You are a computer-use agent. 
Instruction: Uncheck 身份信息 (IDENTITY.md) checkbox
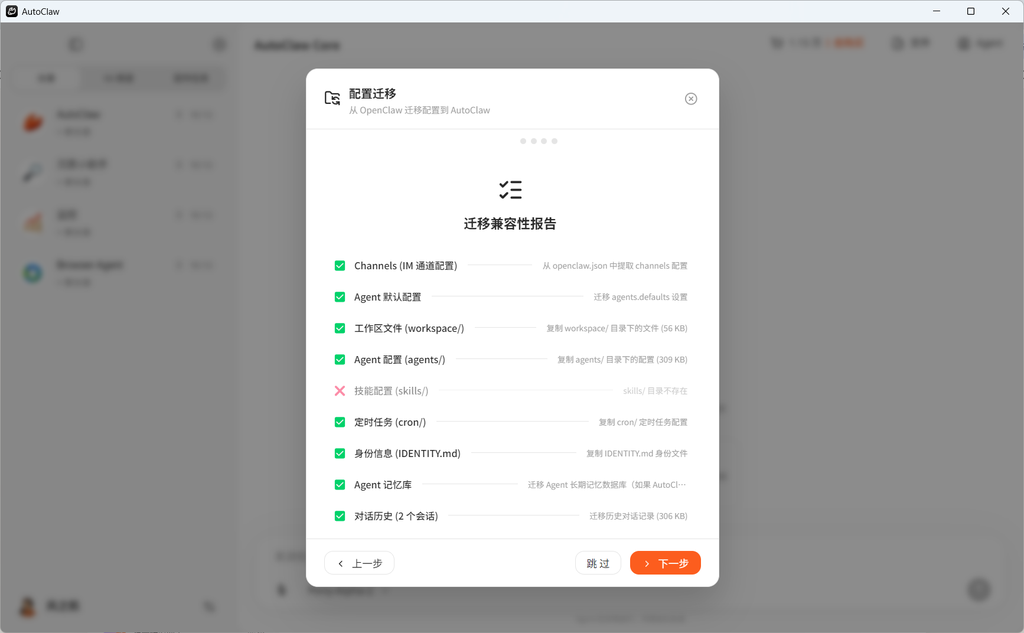click(x=340, y=453)
